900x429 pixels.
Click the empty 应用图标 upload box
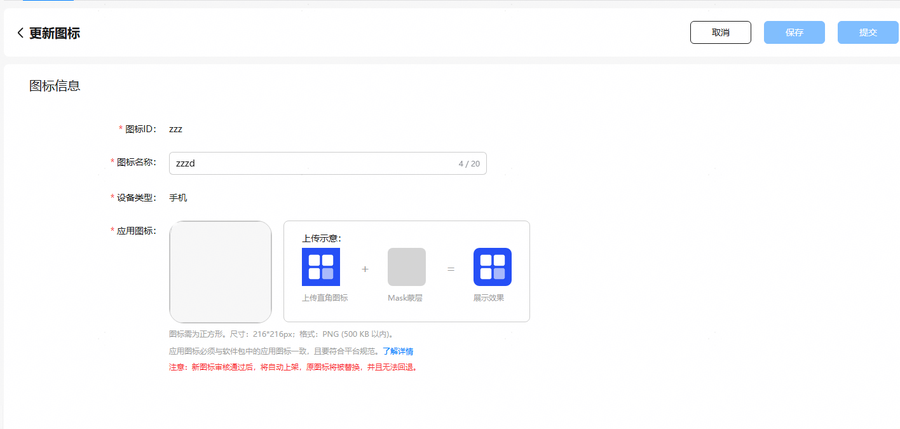[x=220, y=271]
